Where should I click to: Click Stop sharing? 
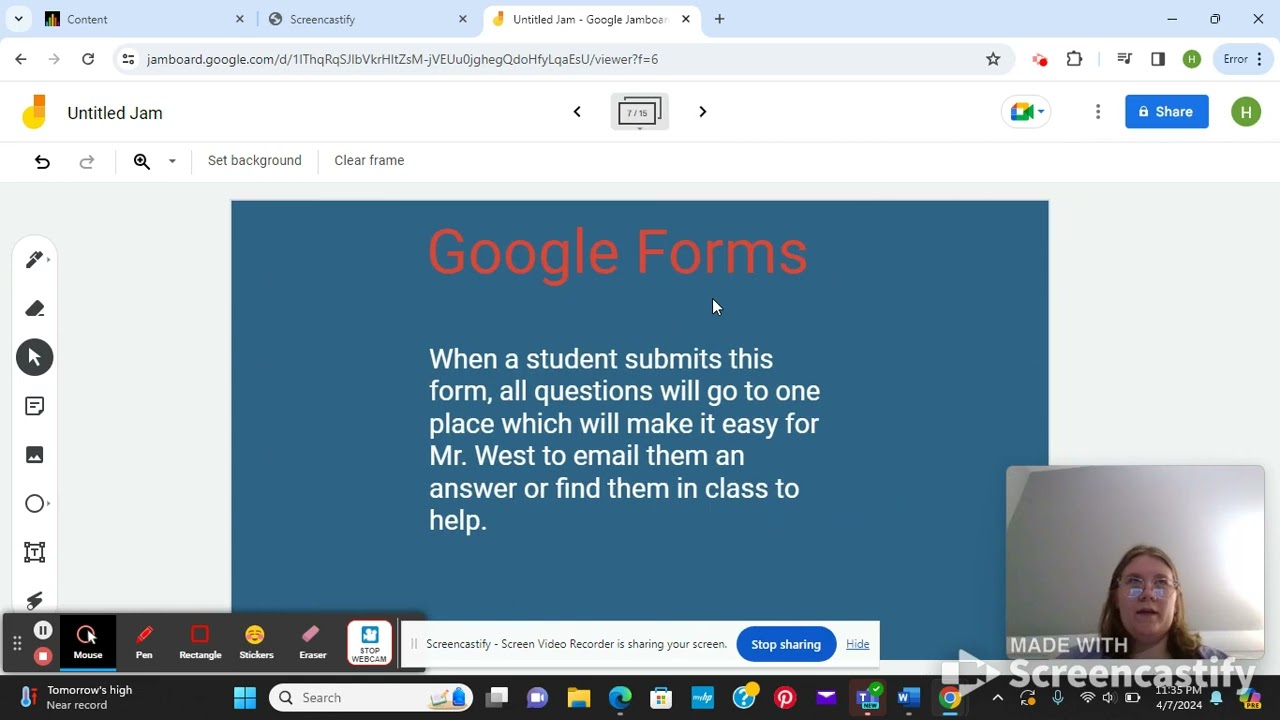pyautogui.click(x=786, y=644)
